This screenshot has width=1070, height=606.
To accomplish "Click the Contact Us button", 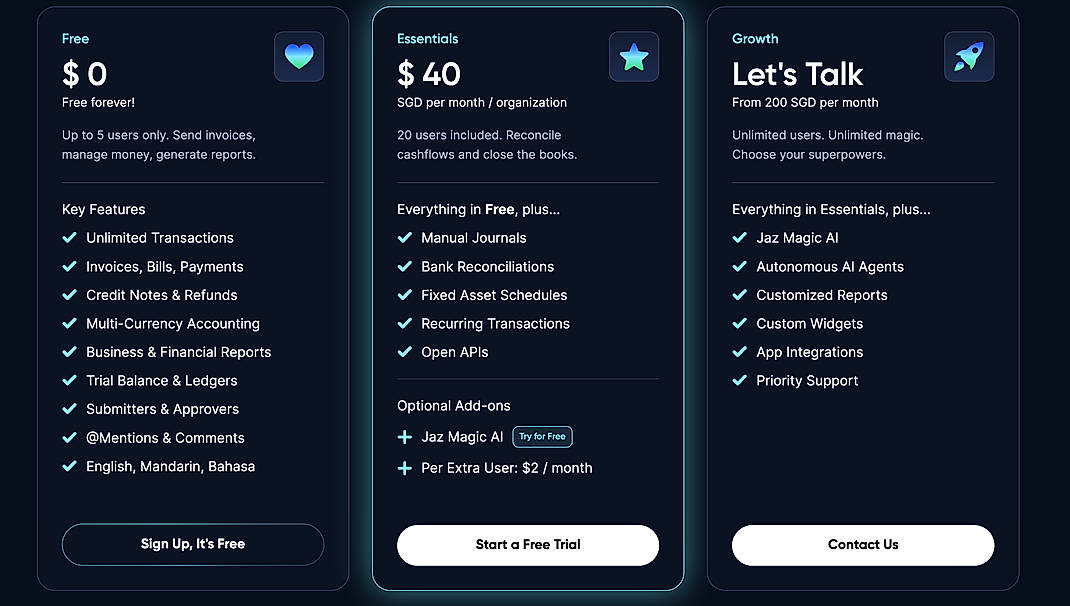I will (862, 545).
